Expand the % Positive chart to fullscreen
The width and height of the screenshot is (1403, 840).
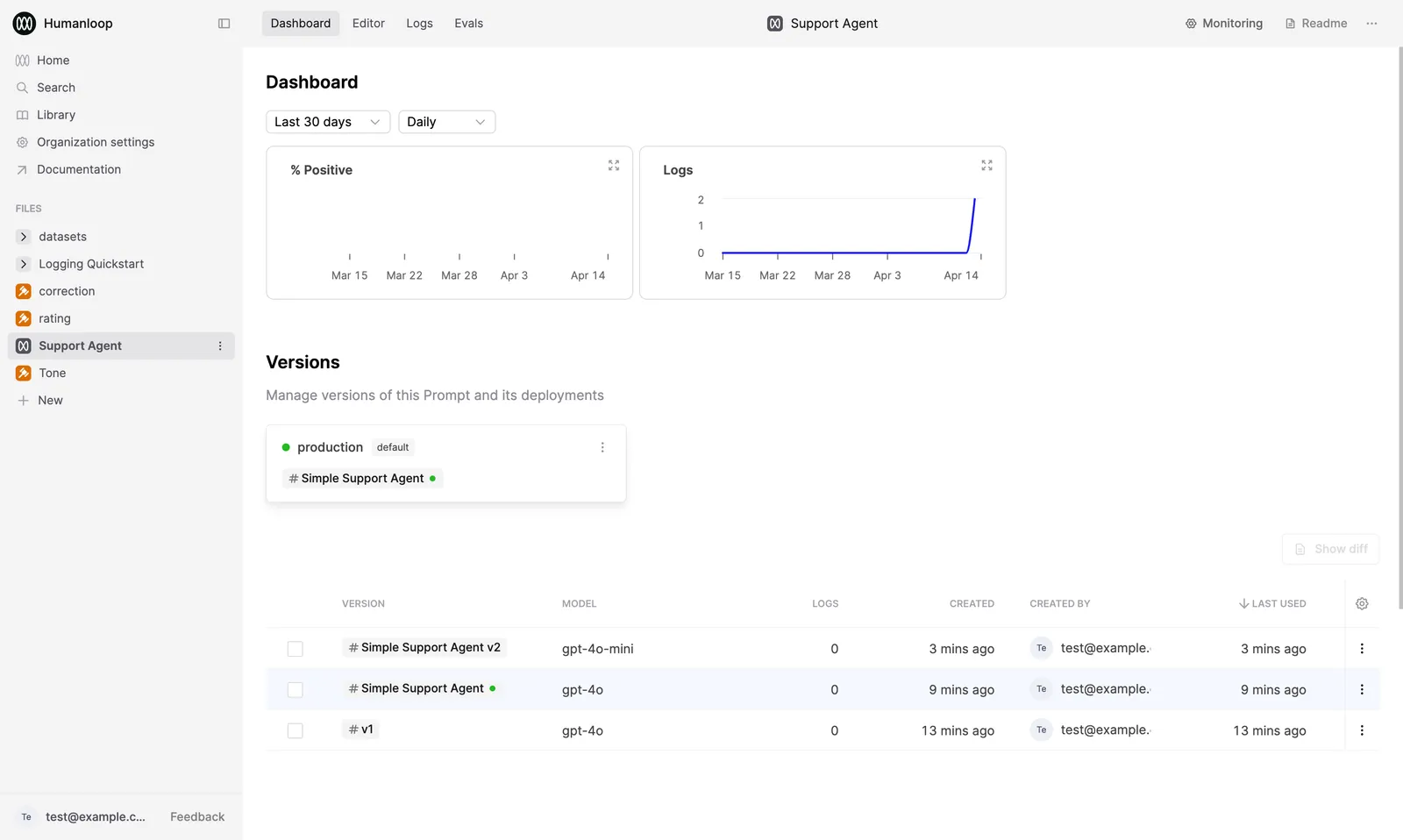(x=614, y=165)
